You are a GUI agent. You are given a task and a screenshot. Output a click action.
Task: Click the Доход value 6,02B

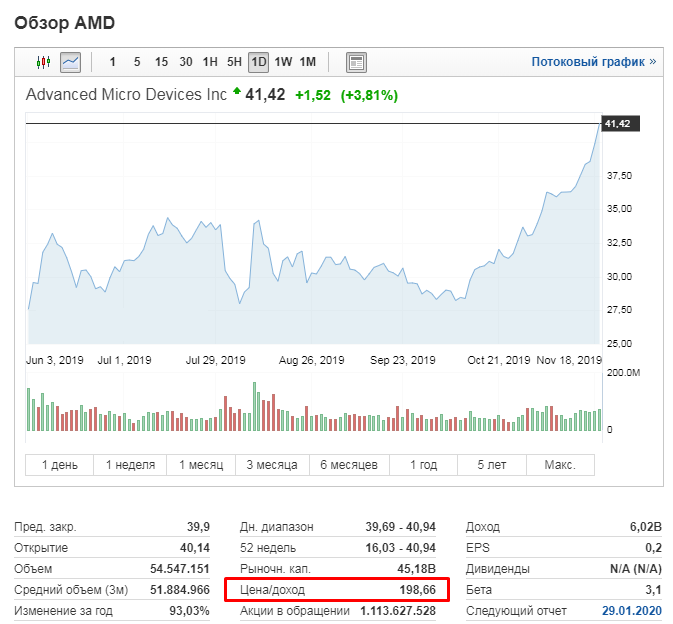click(646, 527)
